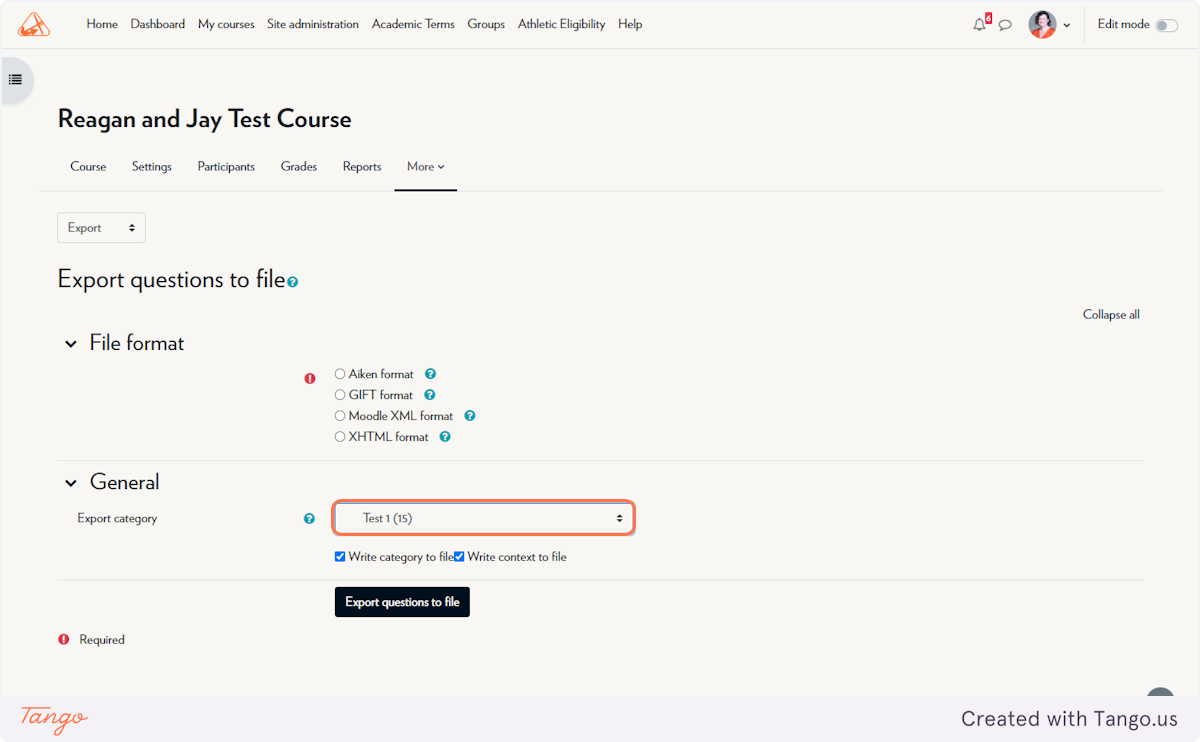1200x742 pixels.
Task: Select XHTML format radio button
Action: pyautogui.click(x=340, y=437)
